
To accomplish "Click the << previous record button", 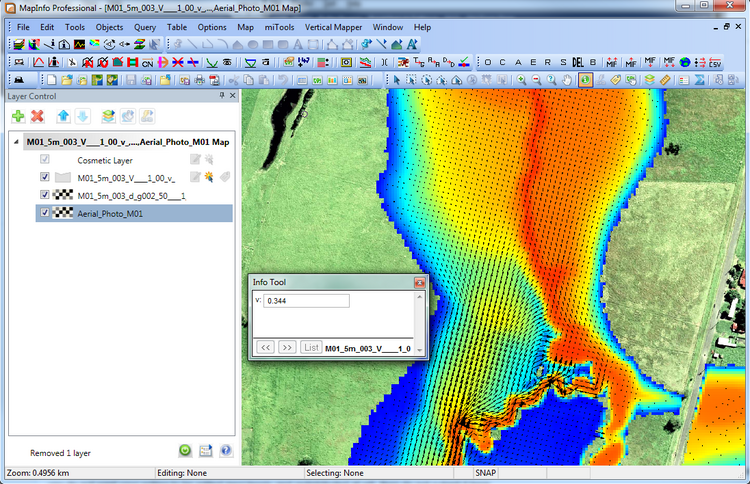I will pos(266,347).
